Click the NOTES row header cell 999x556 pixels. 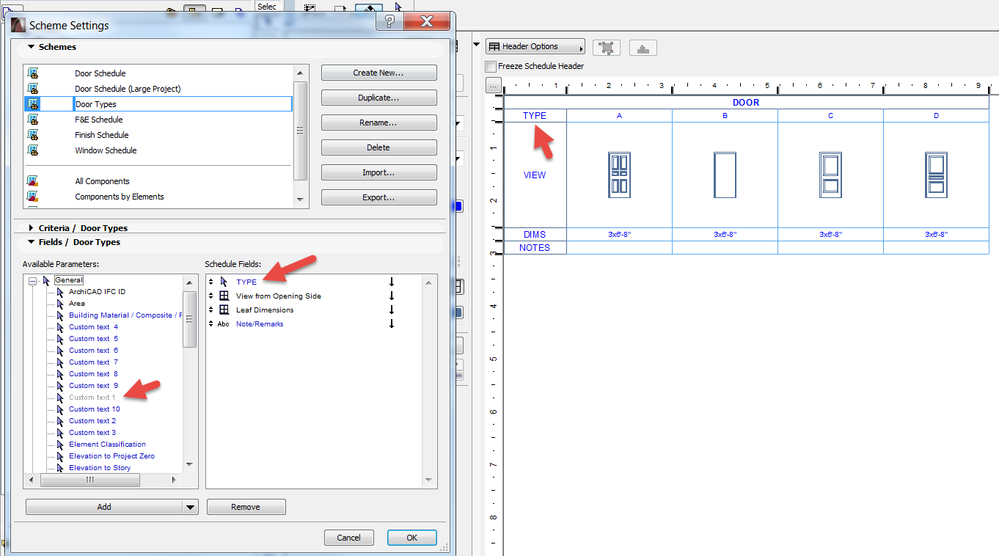[x=535, y=248]
